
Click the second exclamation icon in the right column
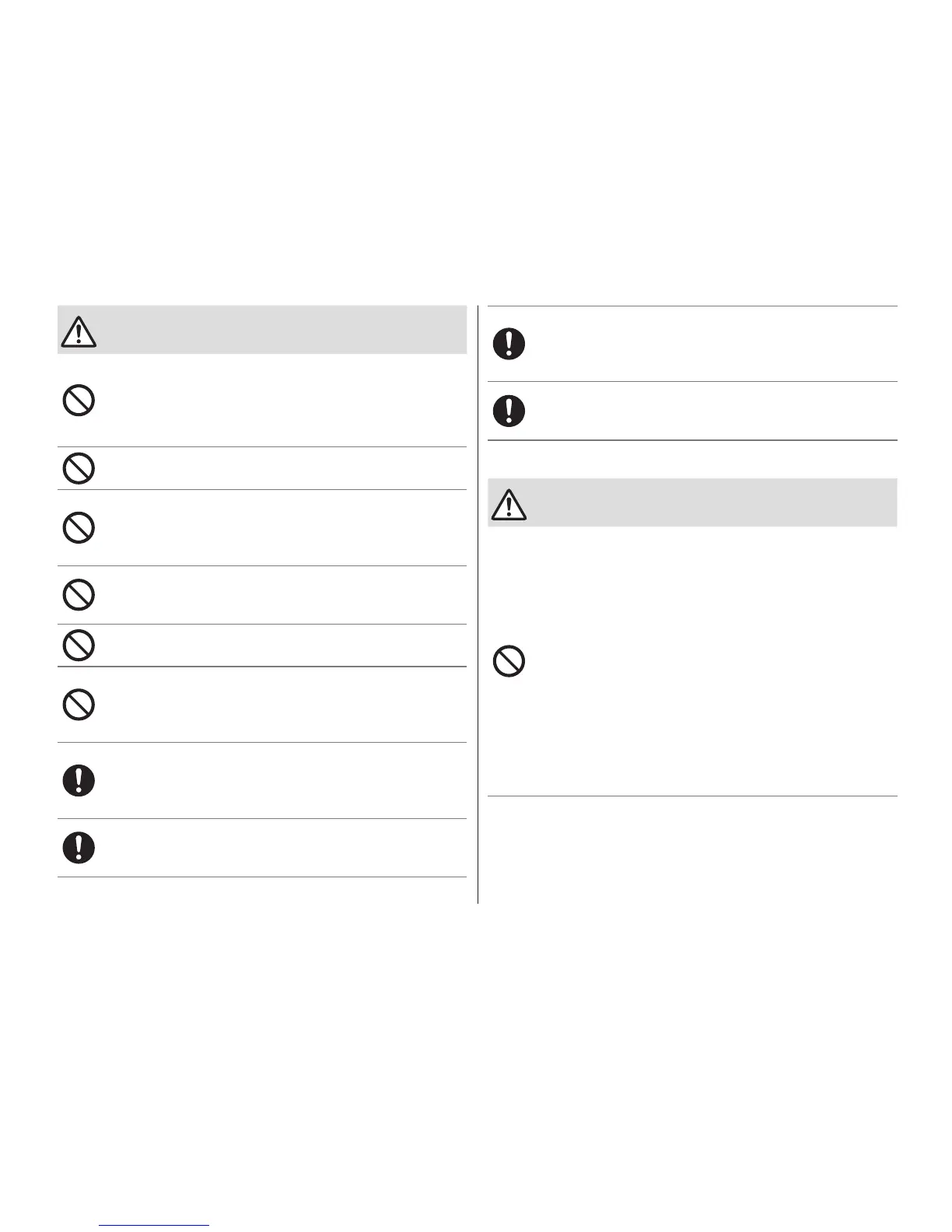coord(509,411)
